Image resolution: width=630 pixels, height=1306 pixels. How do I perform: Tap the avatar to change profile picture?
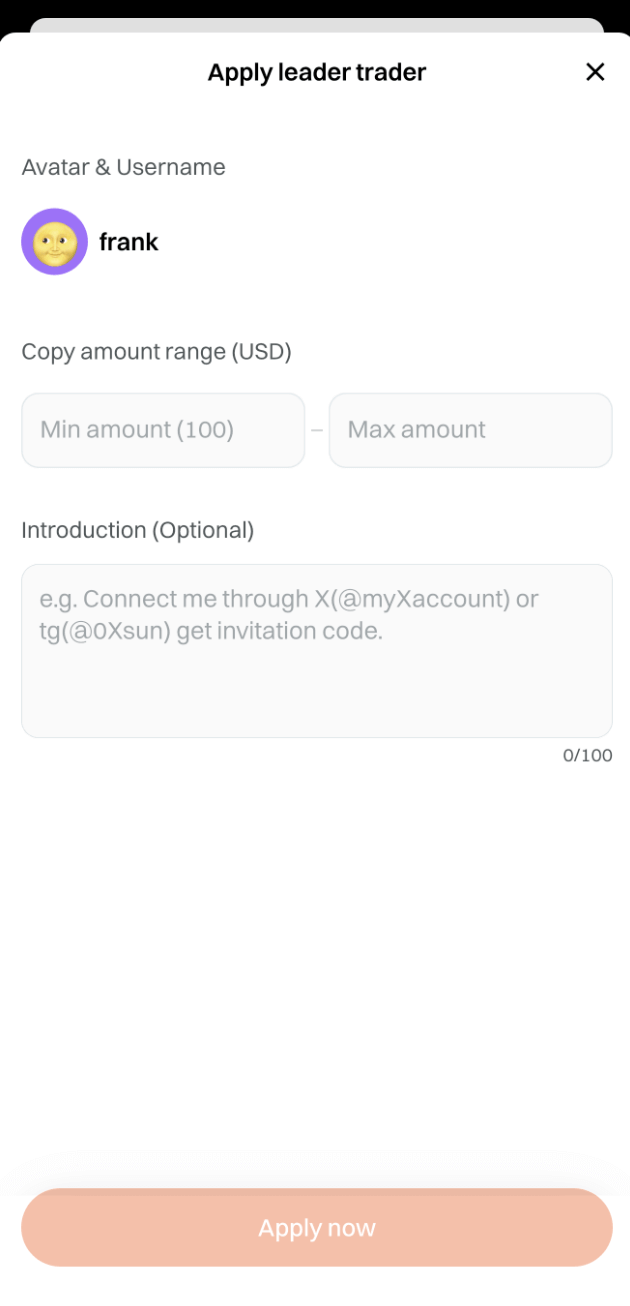[54, 241]
